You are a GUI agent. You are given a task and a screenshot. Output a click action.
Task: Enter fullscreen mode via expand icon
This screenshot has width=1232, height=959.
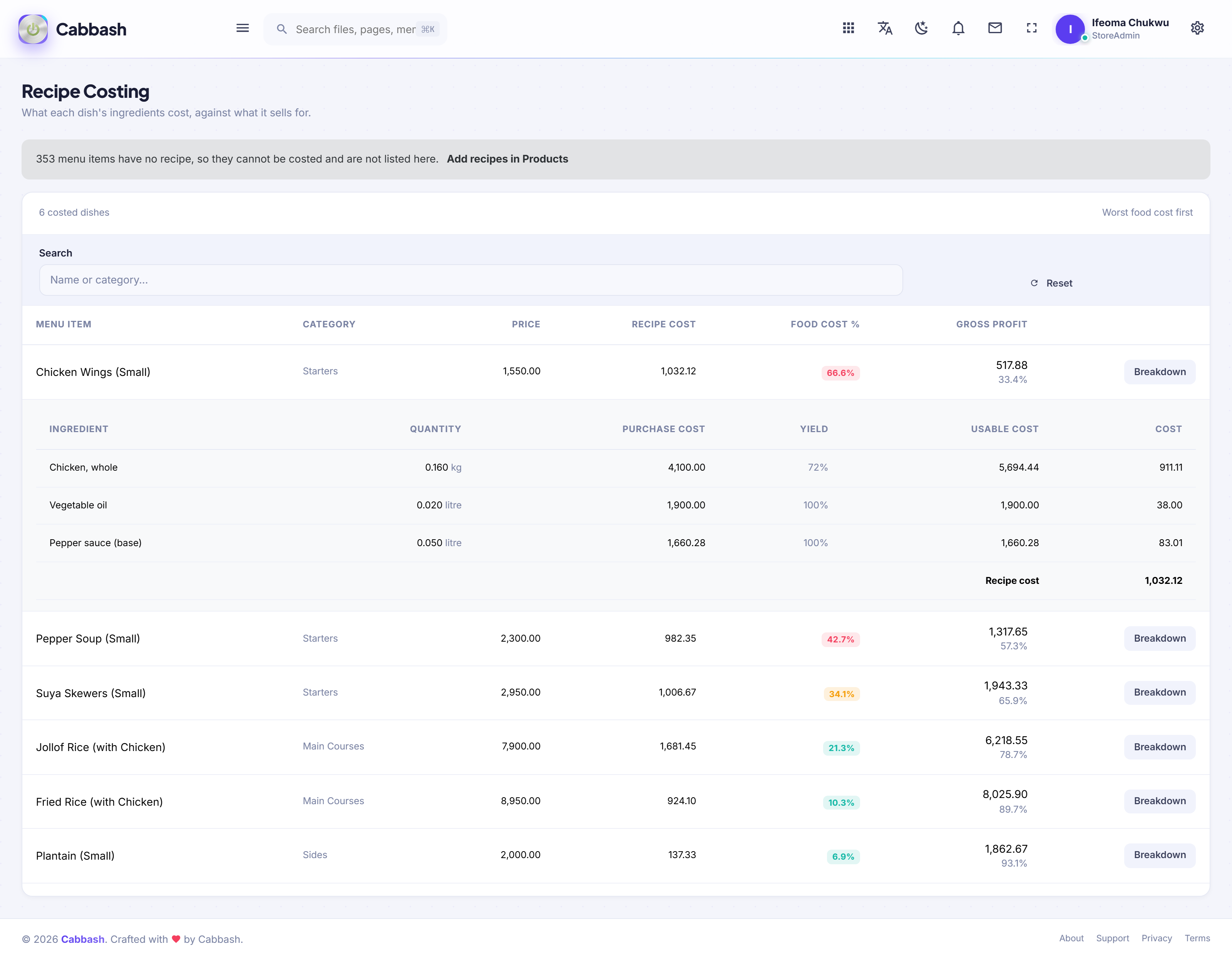point(1032,28)
